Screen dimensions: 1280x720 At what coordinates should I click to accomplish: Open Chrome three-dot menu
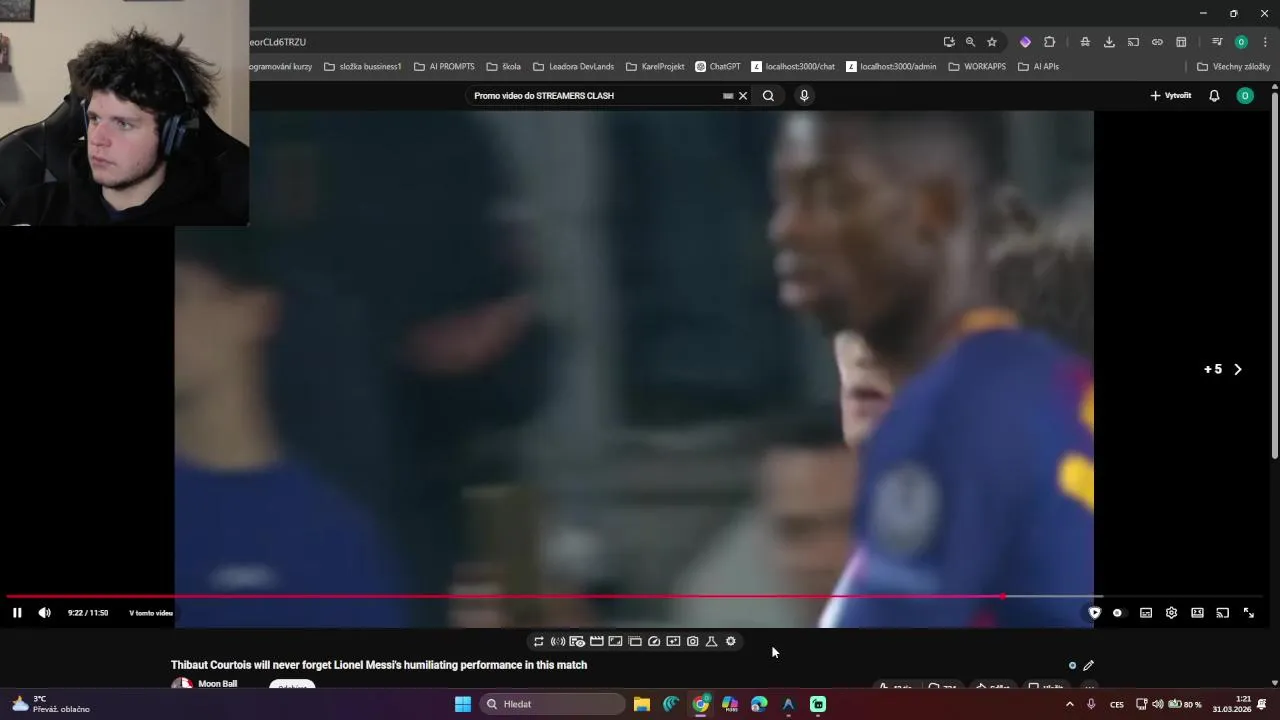click(1266, 42)
